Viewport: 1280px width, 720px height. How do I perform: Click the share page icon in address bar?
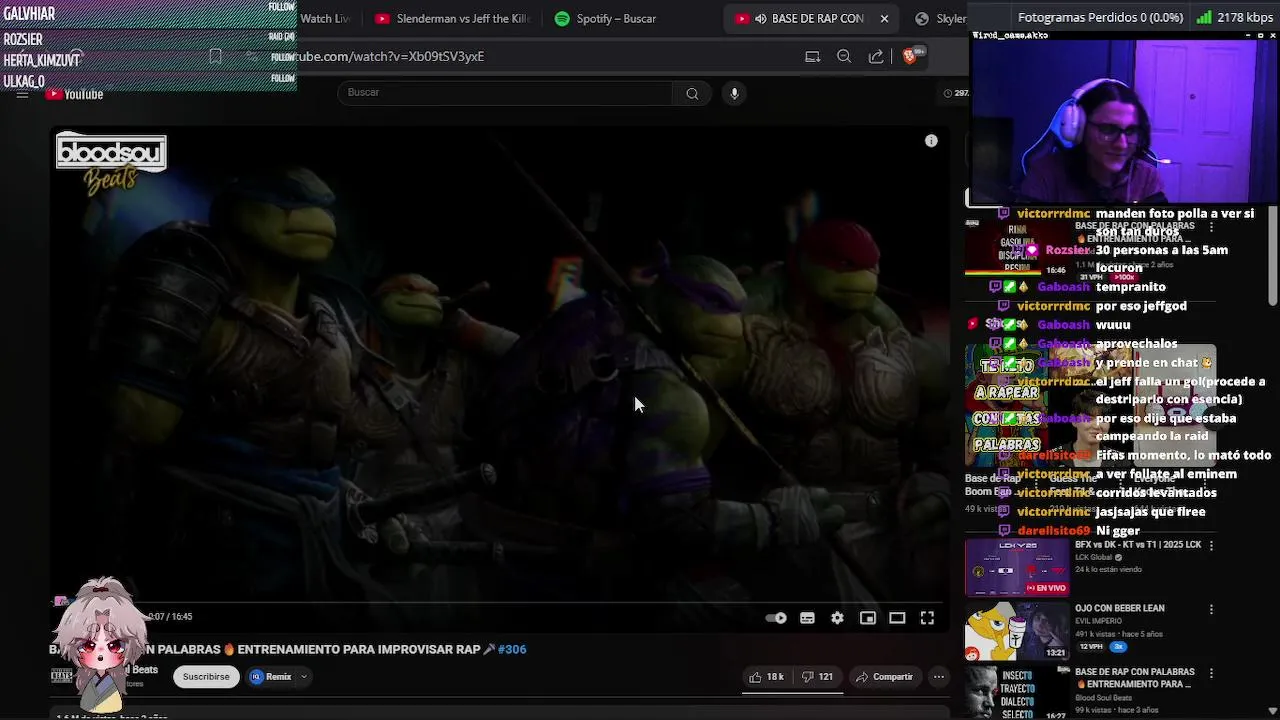click(x=876, y=56)
